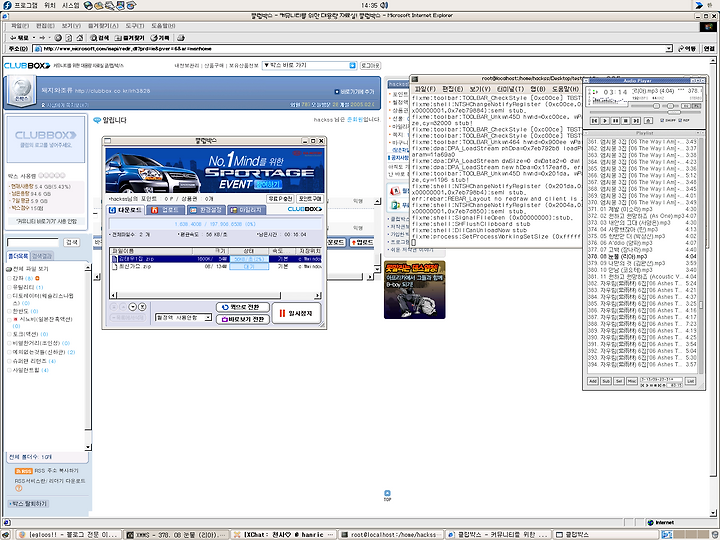Click the 'Add' button in the Playlist window

593,381
